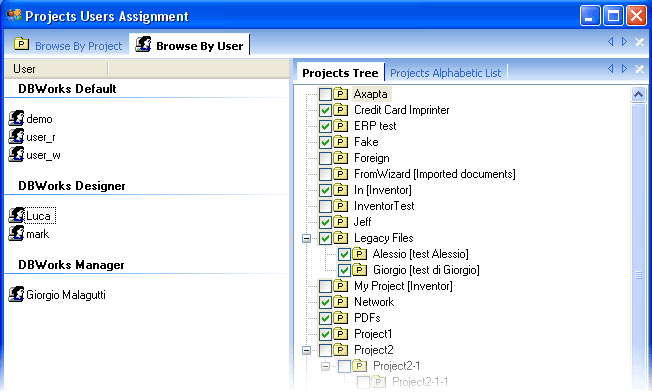This screenshot has height=392, width=652.
Task: Select the Projects Tree tab
Action: pos(340,73)
